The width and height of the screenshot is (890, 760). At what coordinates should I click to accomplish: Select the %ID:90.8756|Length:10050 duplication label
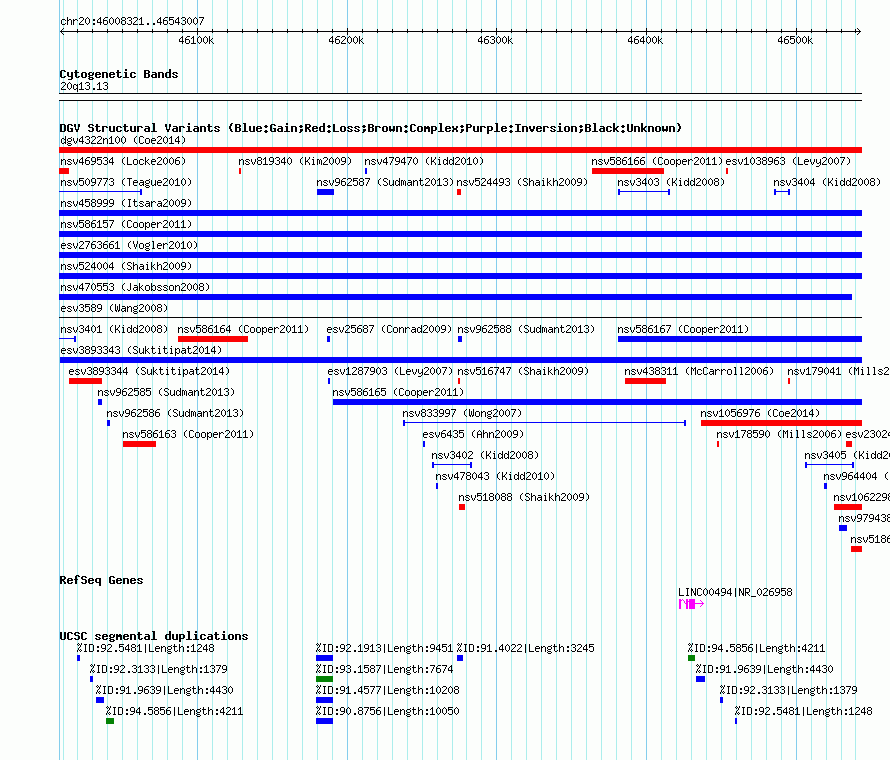388,711
